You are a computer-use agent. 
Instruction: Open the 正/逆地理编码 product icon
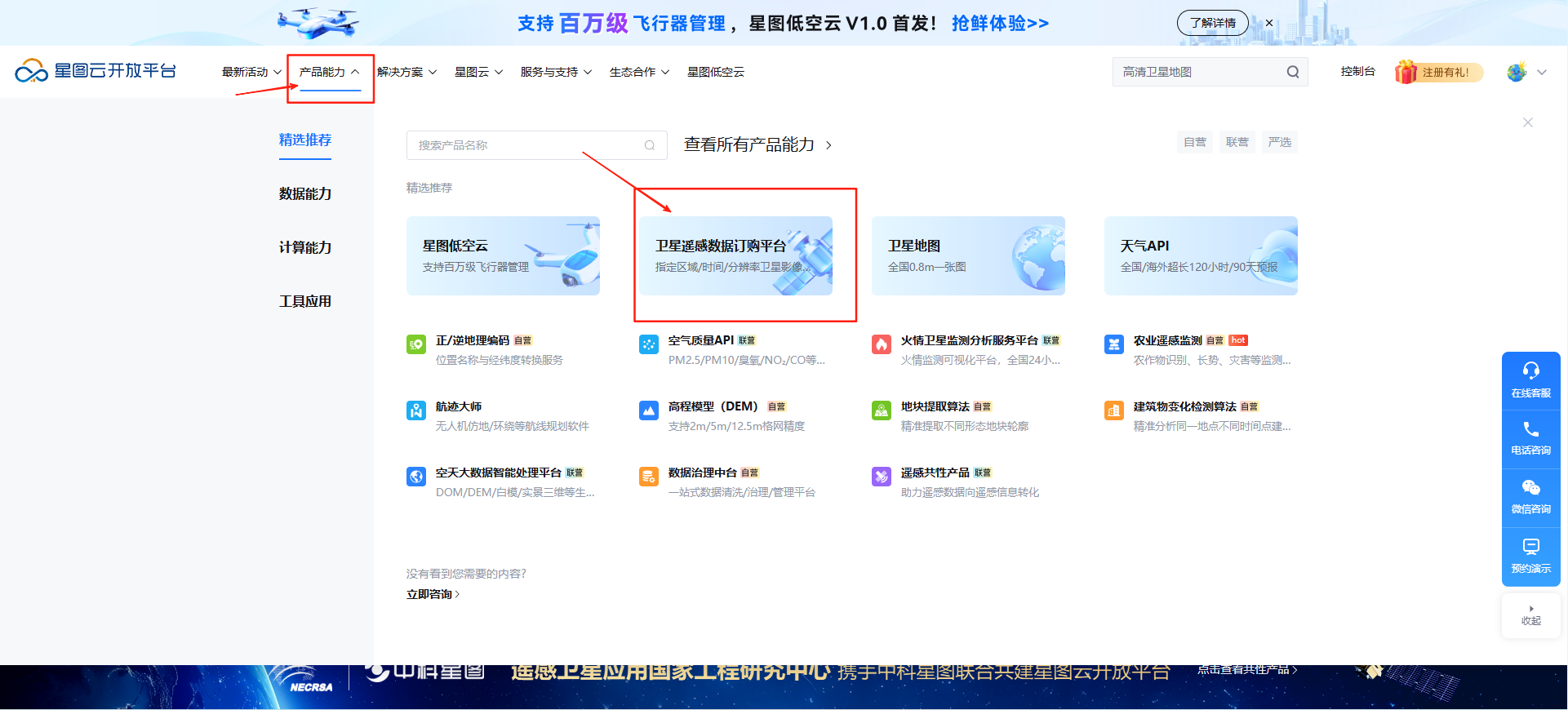[x=416, y=344]
